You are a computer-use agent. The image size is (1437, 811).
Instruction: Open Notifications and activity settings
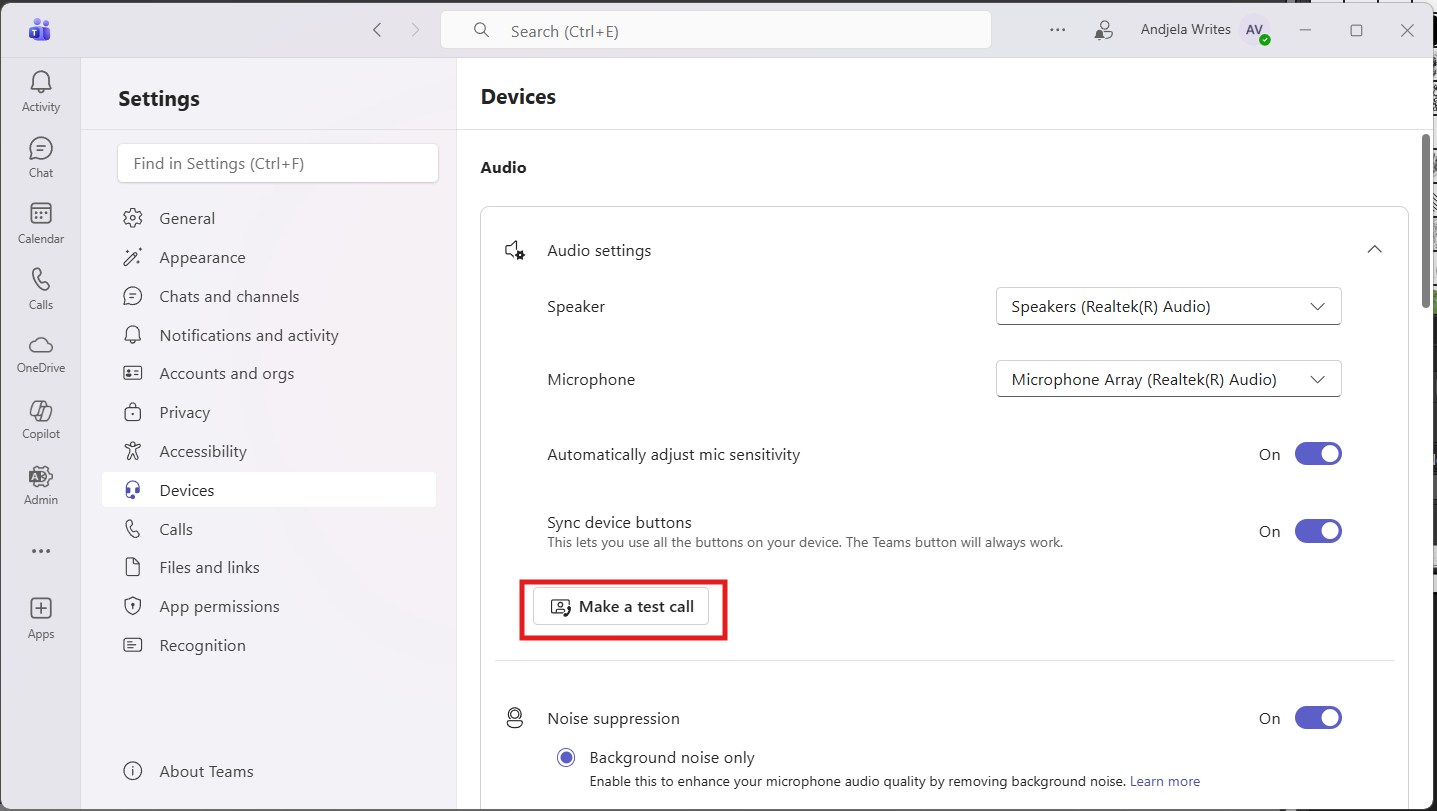coord(249,335)
